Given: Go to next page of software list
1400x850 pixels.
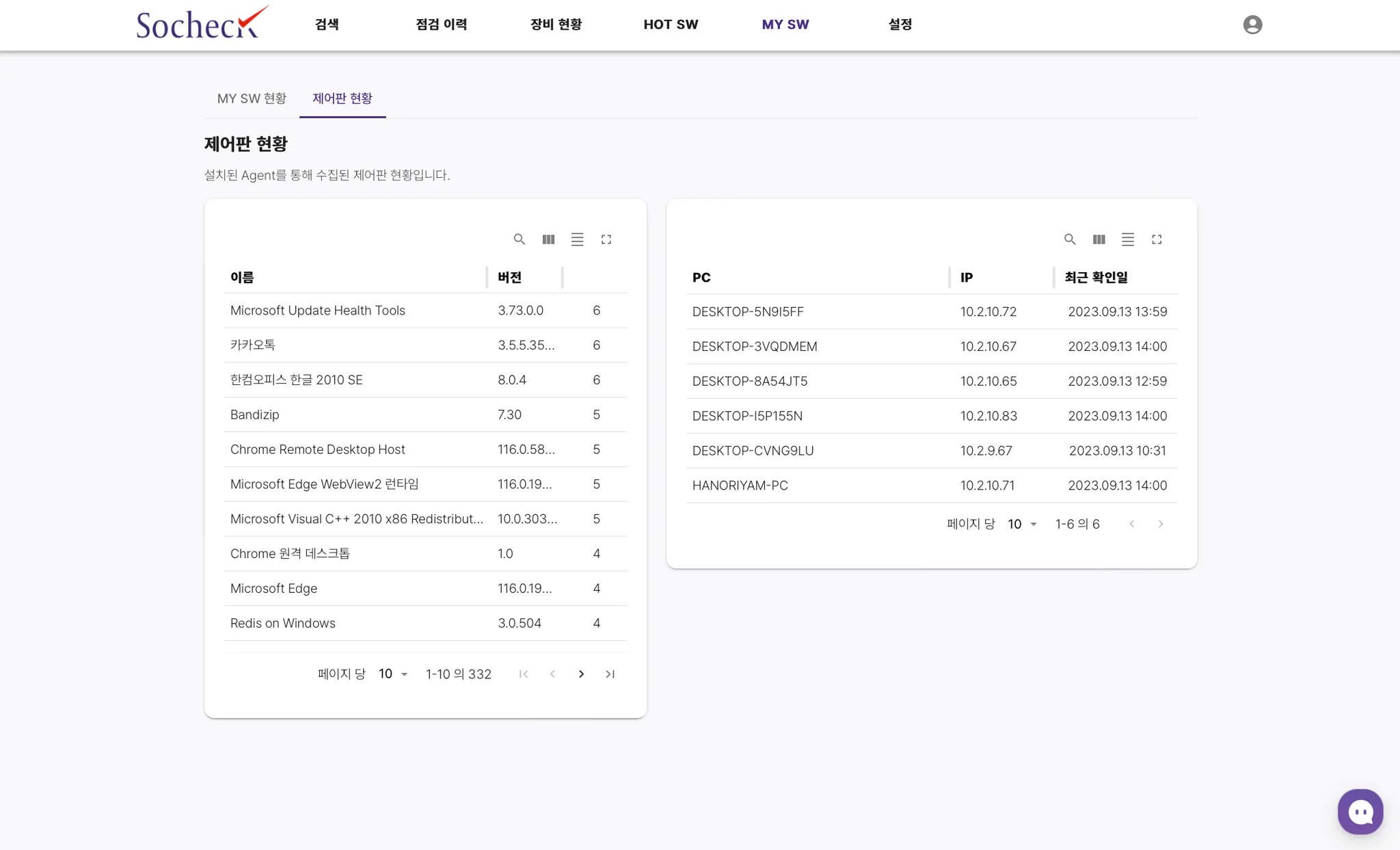Looking at the screenshot, I should [581, 674].
